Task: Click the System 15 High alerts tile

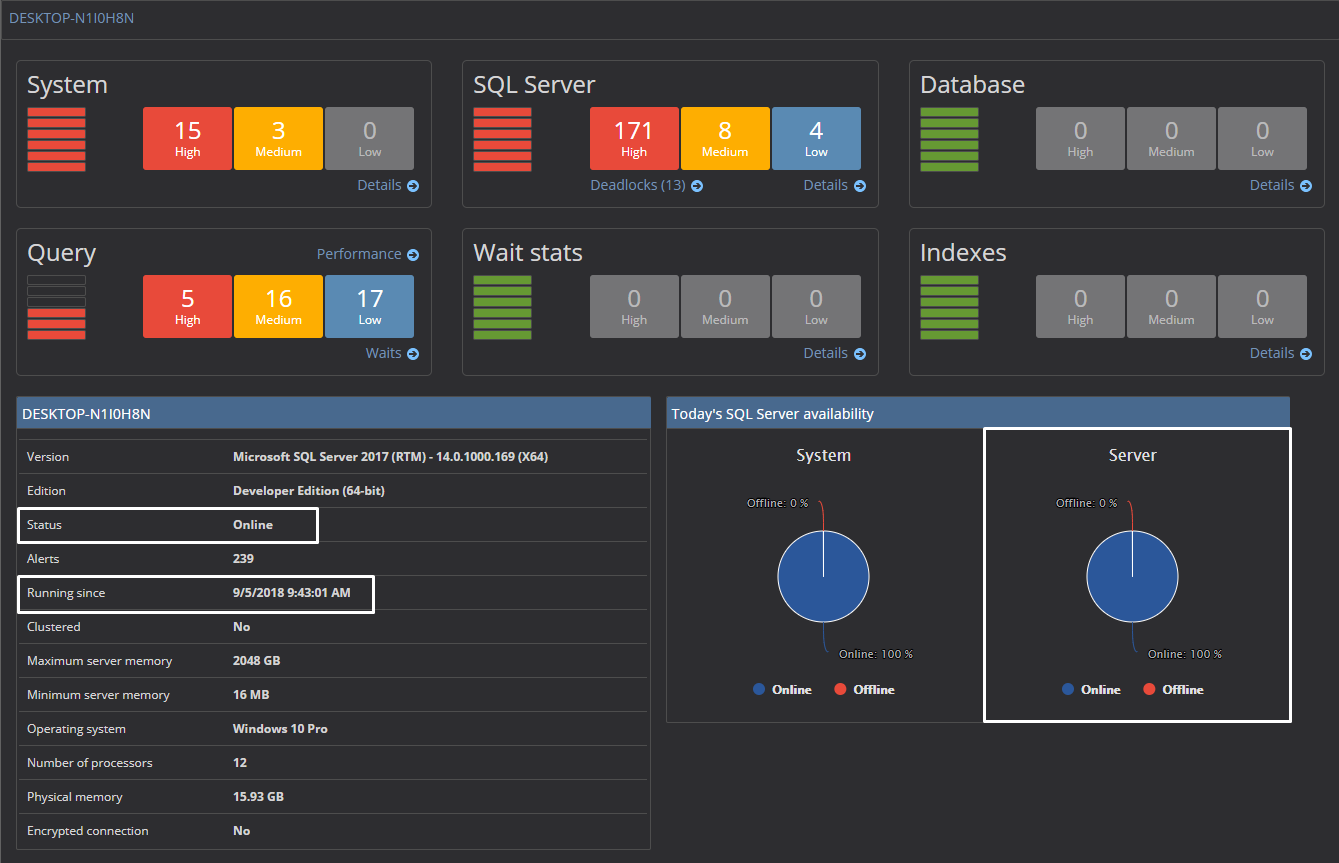Action: click(x=187, y=138)
